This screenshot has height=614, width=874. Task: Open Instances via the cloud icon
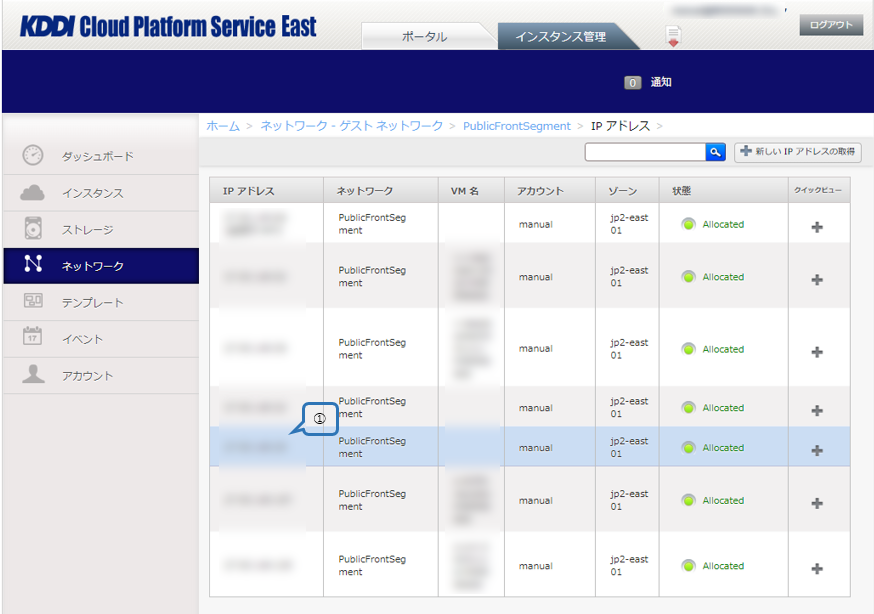(x=32, y=193)
